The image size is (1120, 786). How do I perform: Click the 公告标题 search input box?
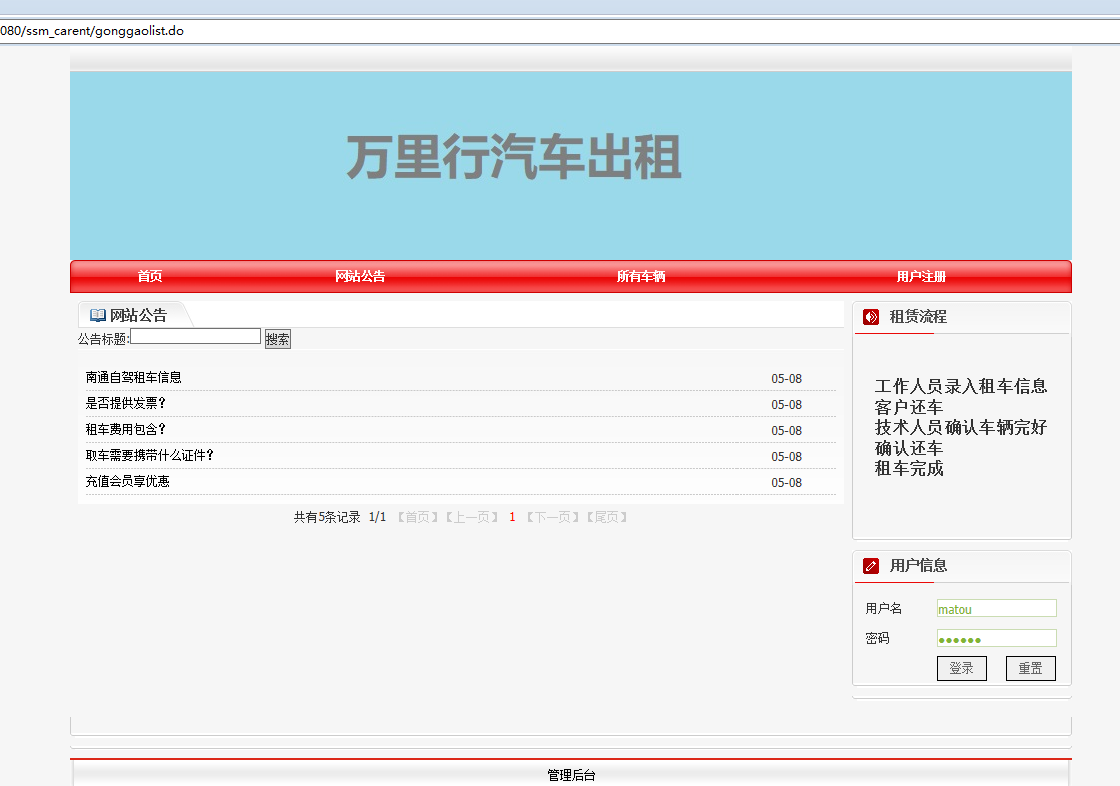[195, 335]
